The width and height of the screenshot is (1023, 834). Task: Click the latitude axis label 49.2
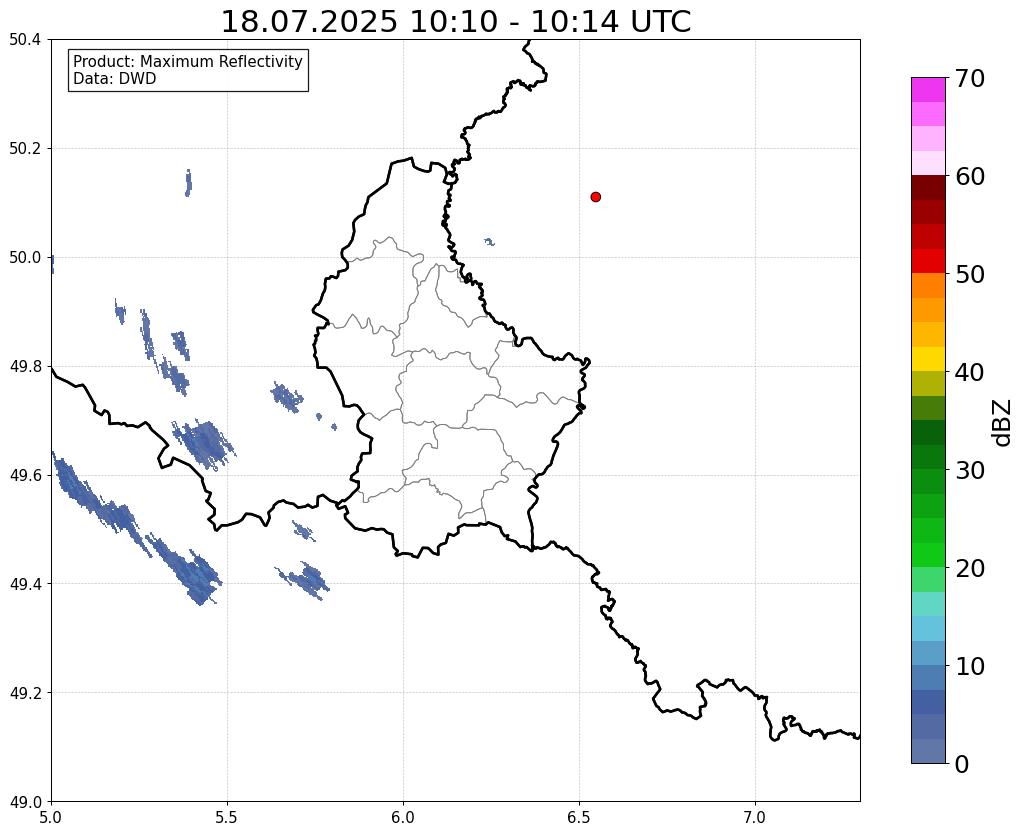click(25, 693)
